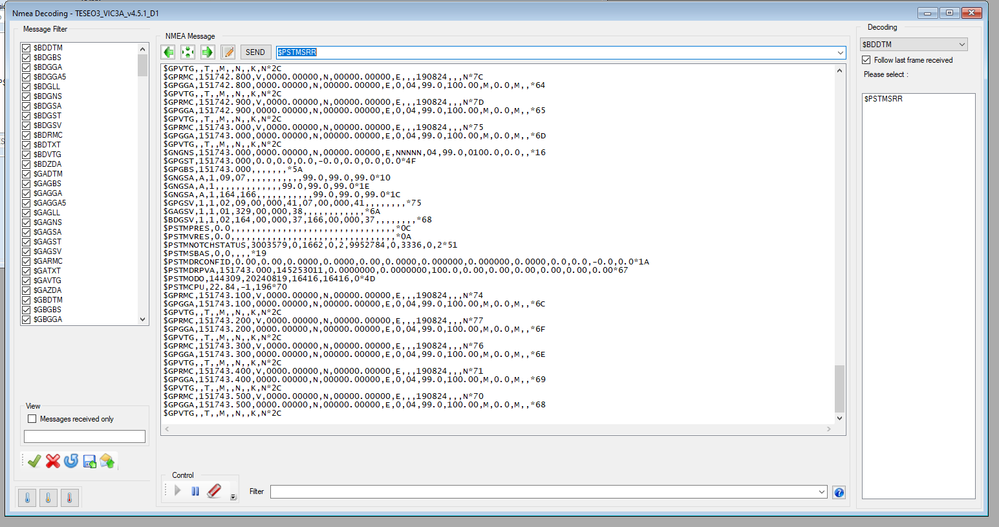Send the NMEA message with SEND
The width and height of the screenshot is (999, 527).
[x=255, y=52]
